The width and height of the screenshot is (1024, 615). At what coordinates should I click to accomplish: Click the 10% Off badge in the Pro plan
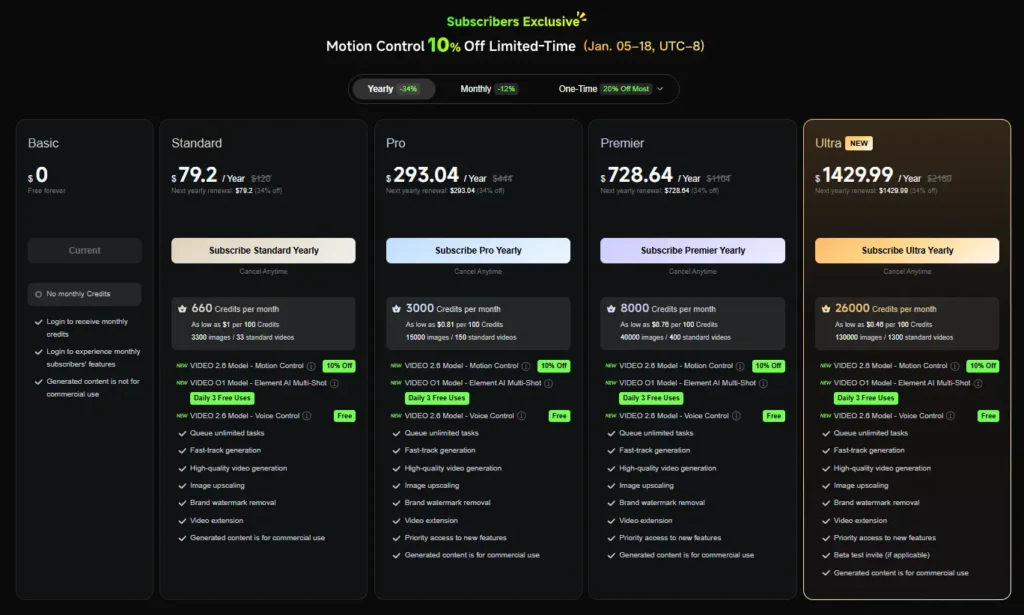[x=553, y=366]
